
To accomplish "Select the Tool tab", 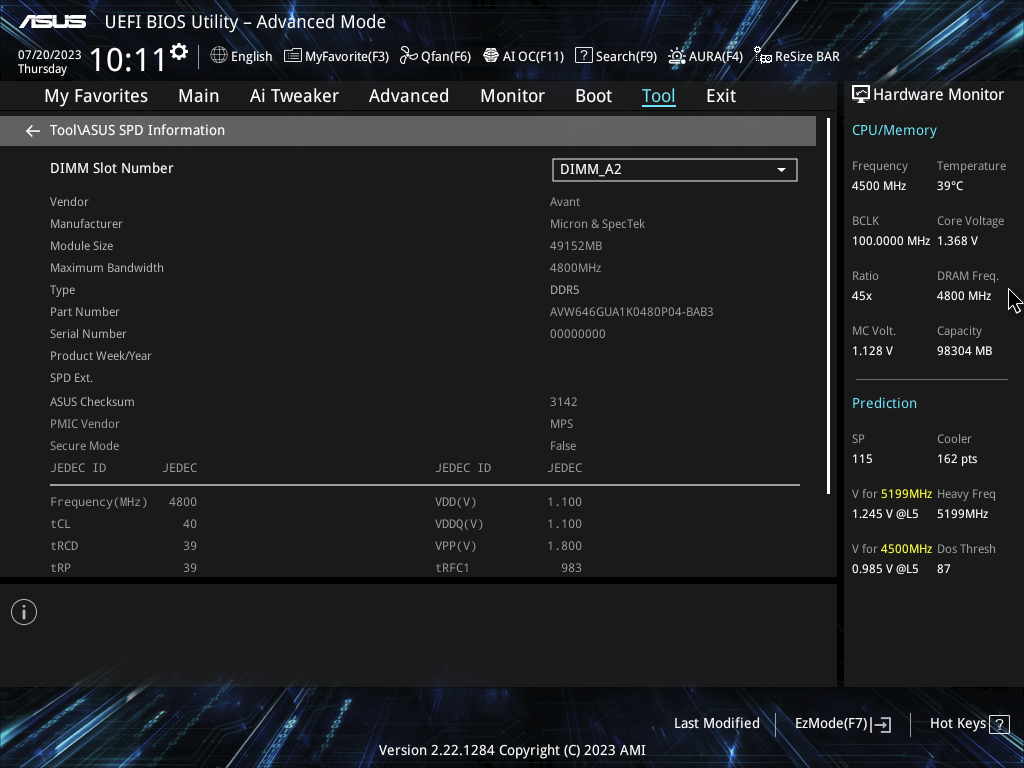I will pos(658,96).
